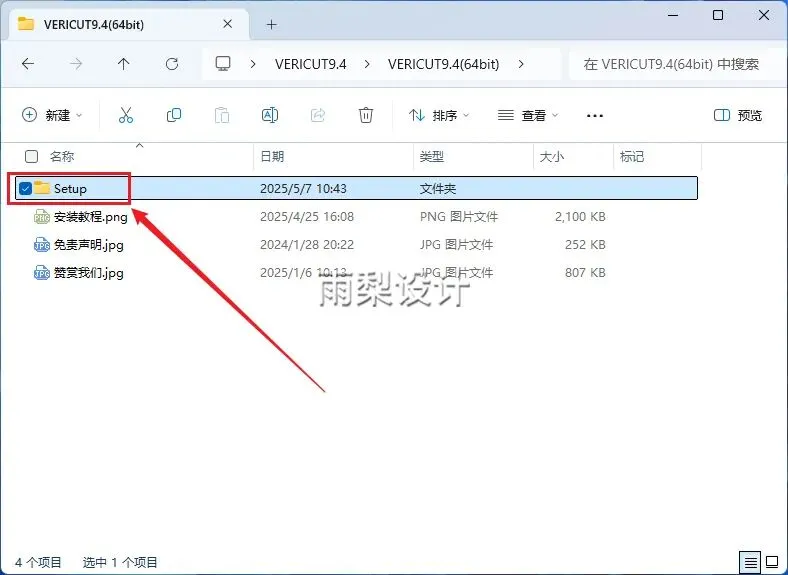
Task: Click the date 2024/1/28 20:22
Action: coord(307,245)
